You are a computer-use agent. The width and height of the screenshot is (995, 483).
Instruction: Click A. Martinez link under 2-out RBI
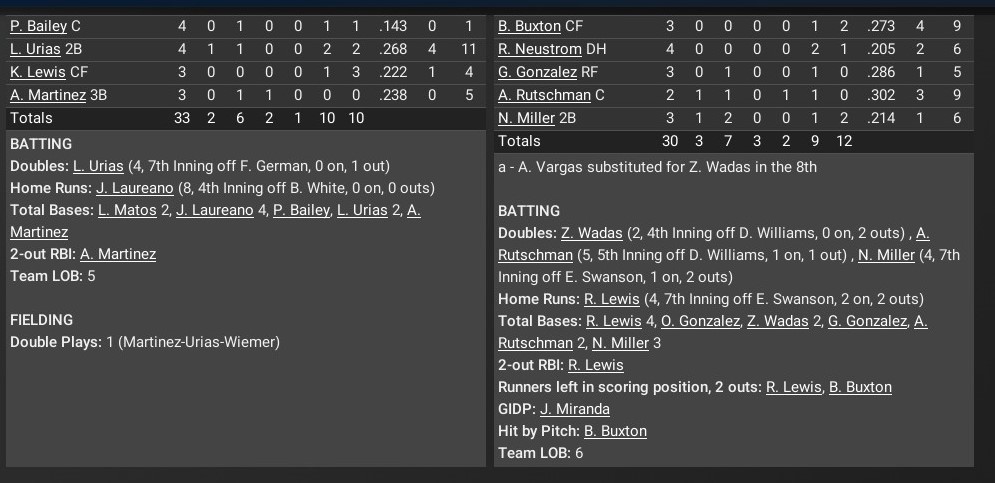click(118, 254)
